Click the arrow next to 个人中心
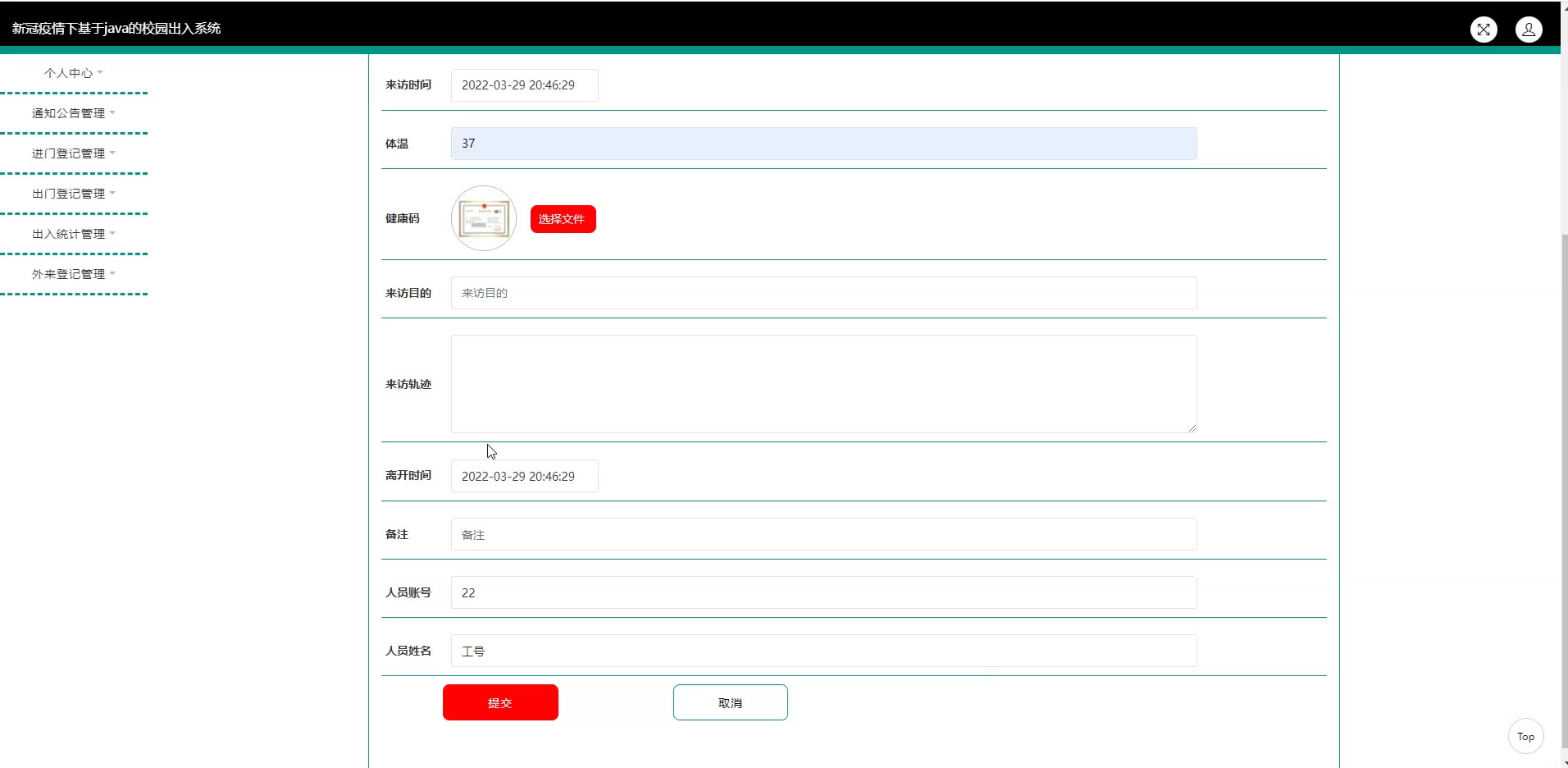This screenshot has width=1568, height=768. [x=100, y=72]
